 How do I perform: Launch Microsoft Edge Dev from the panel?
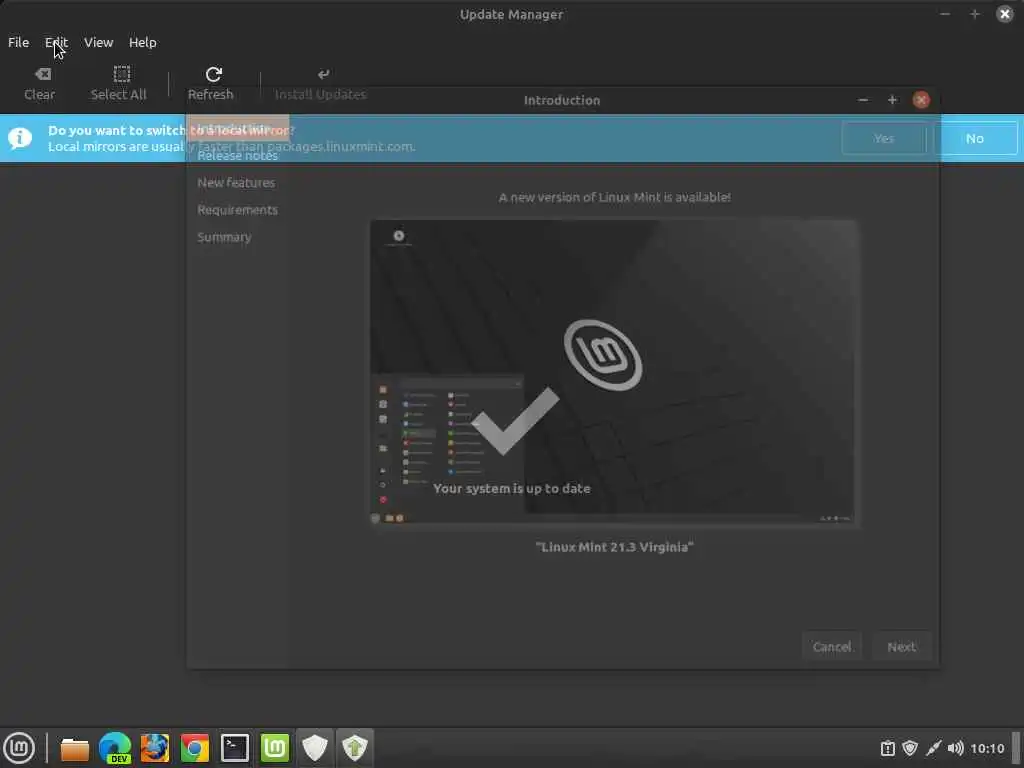point(115,748)
